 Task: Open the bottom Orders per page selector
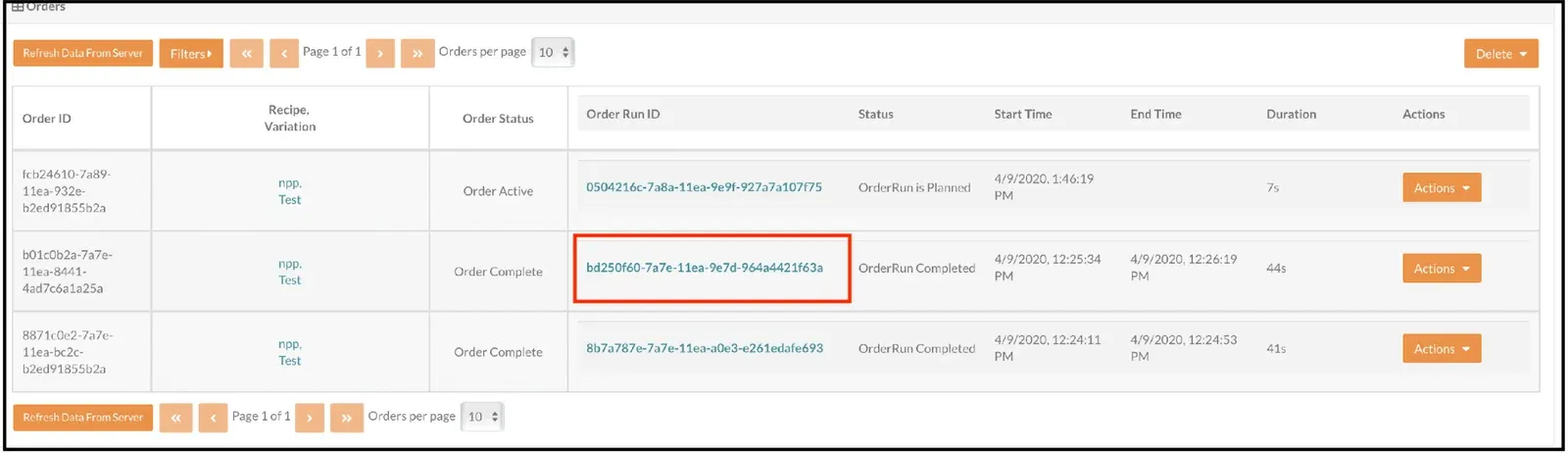point(482,417)
